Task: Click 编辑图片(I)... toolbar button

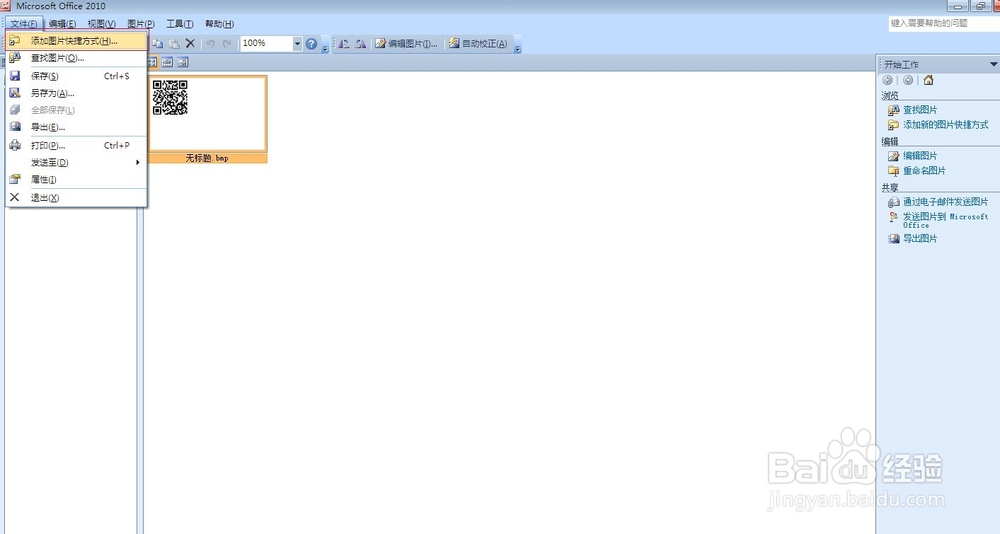Action: pyautogui.click(x=406, y=43)
